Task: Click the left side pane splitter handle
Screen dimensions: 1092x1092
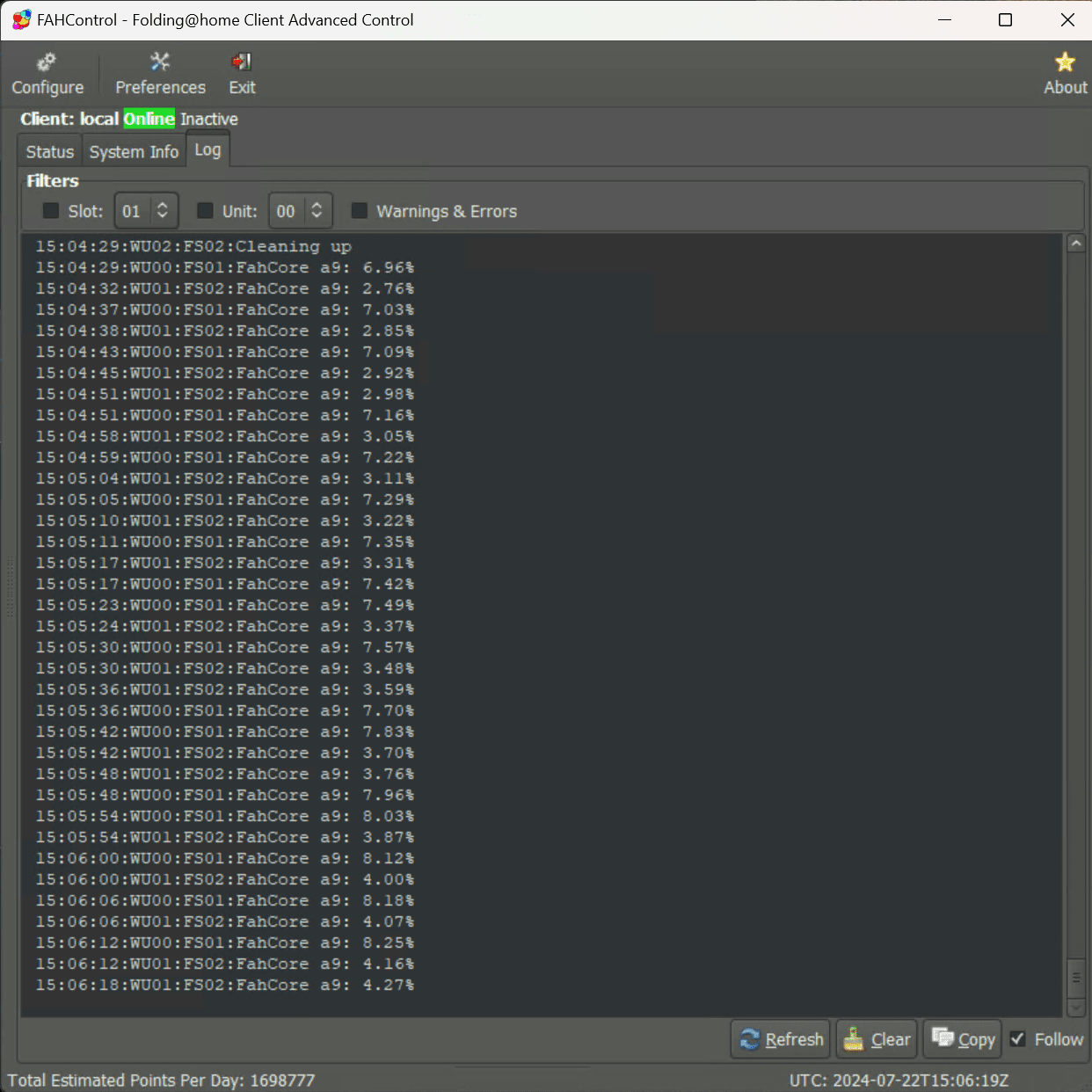Action: (x=10, y=585)
